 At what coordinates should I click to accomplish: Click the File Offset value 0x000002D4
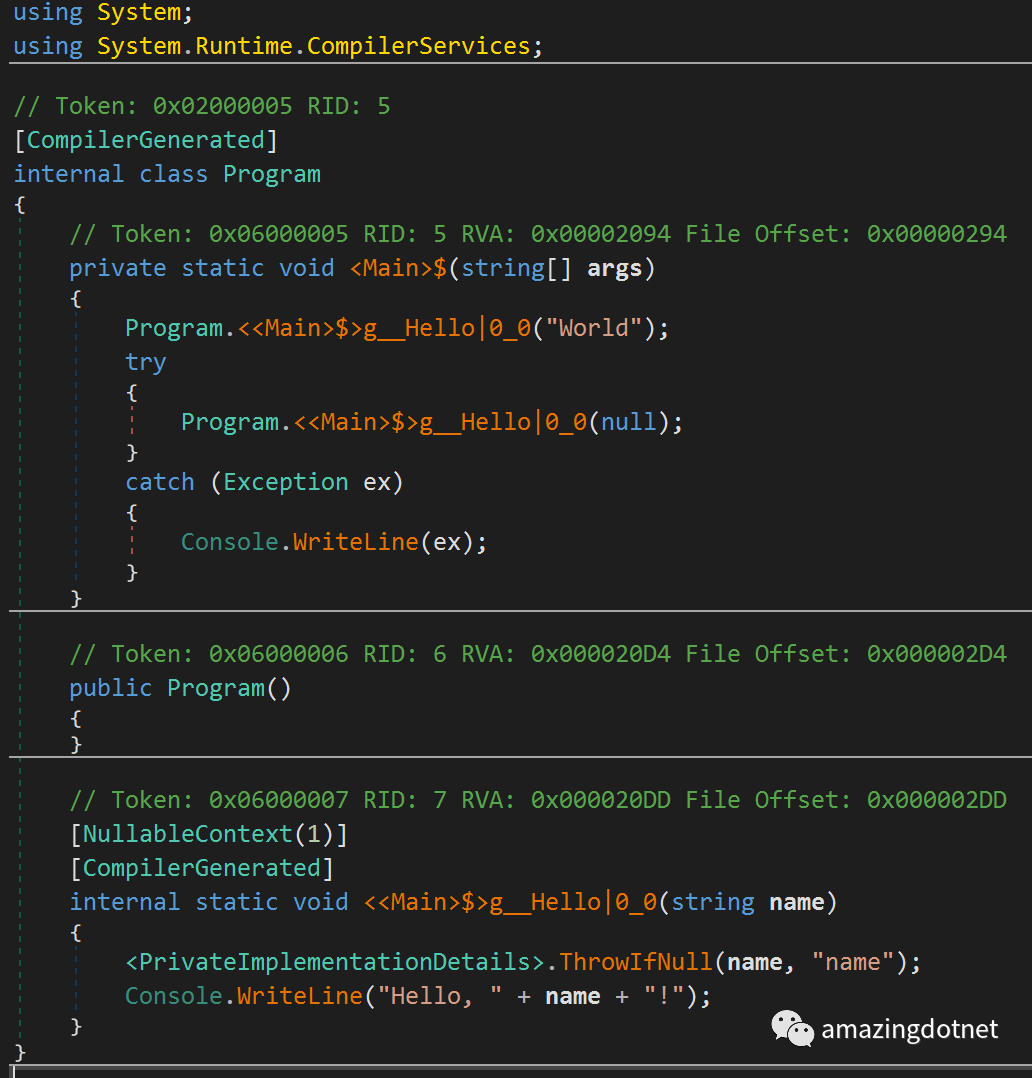[x=936, y=654]
